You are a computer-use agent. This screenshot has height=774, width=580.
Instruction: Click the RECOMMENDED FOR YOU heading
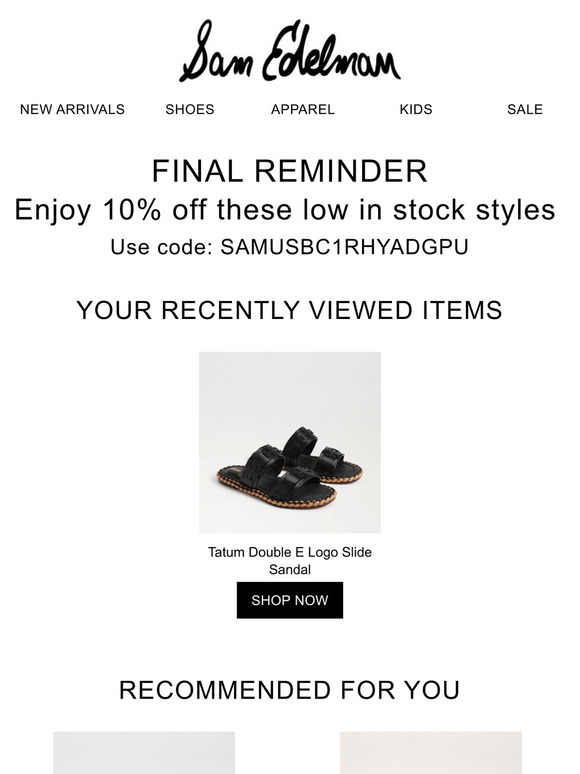(x=290, y=690)
